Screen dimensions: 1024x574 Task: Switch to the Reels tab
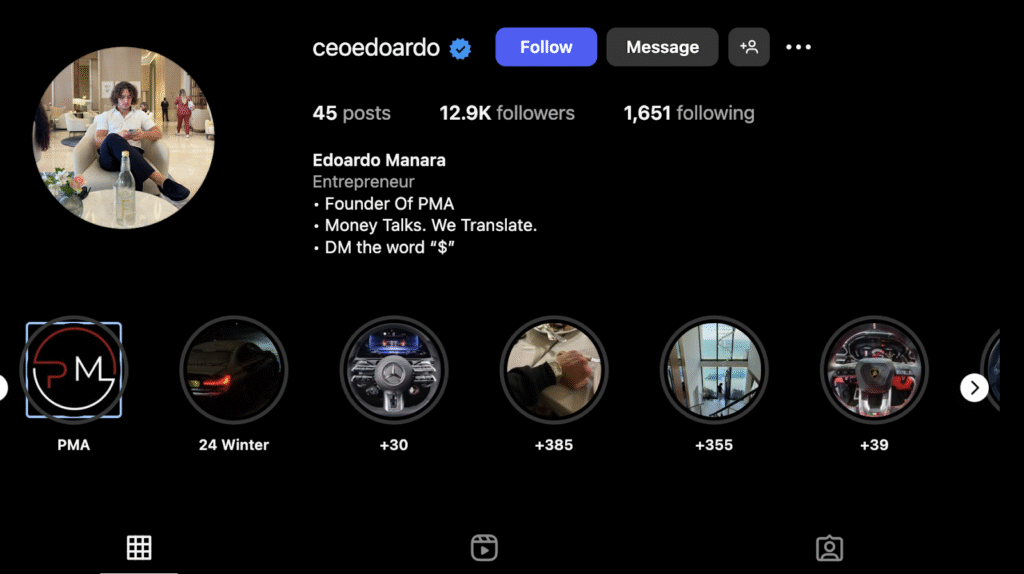click(484, 548)
